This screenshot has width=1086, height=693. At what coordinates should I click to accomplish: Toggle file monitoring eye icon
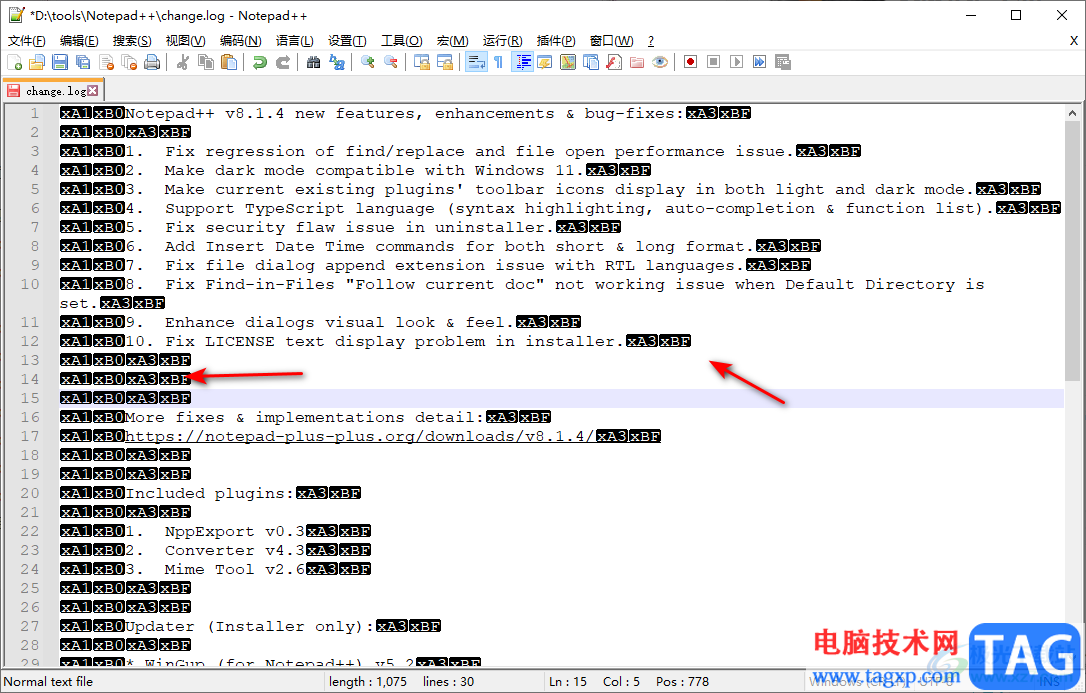[x=659, y=62]
